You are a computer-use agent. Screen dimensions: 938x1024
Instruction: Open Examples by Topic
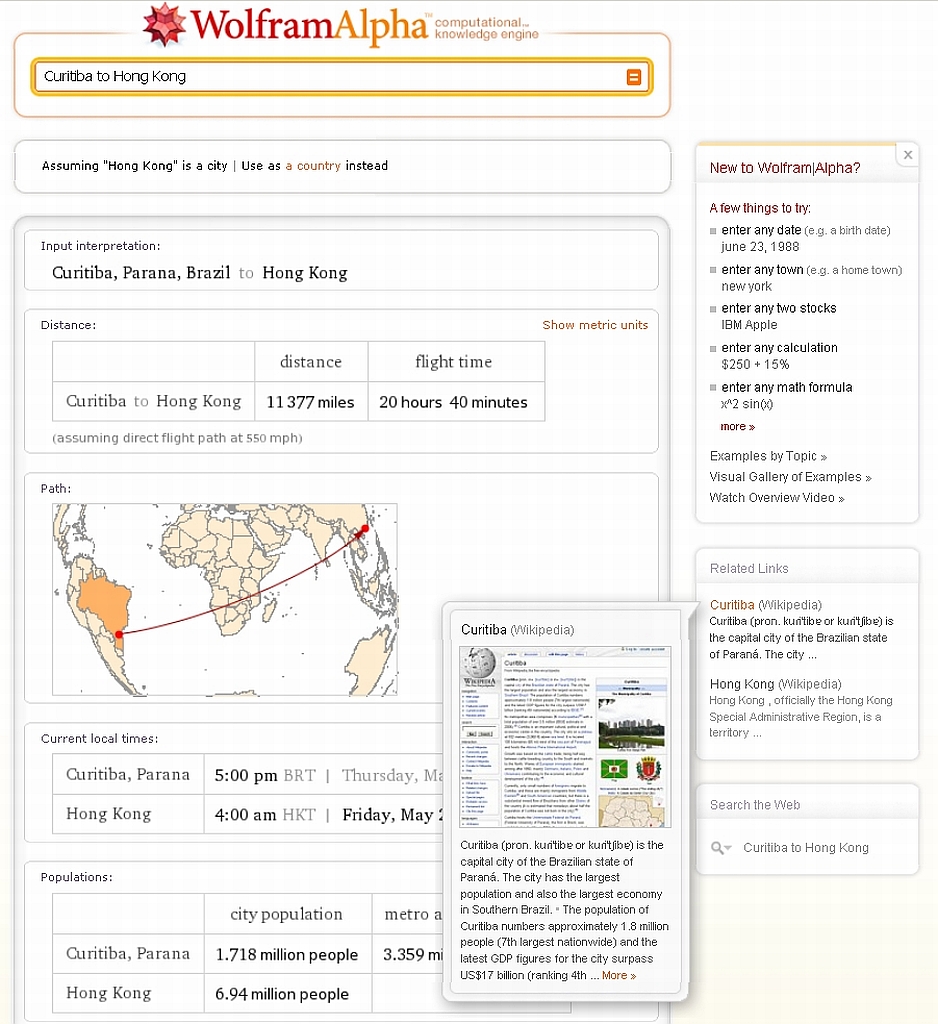pos(768,456)
